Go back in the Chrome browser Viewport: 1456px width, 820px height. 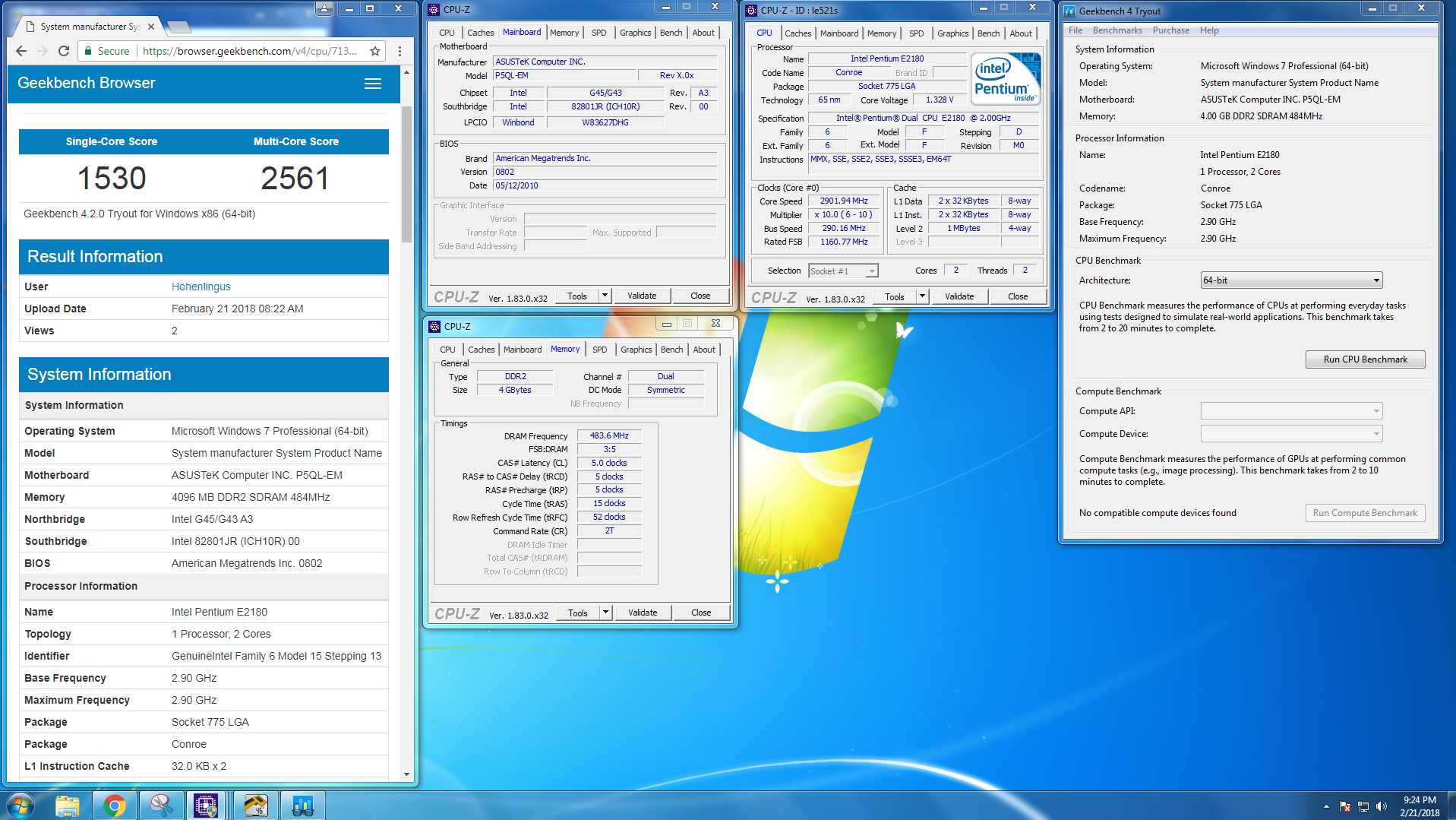[21, 51]
